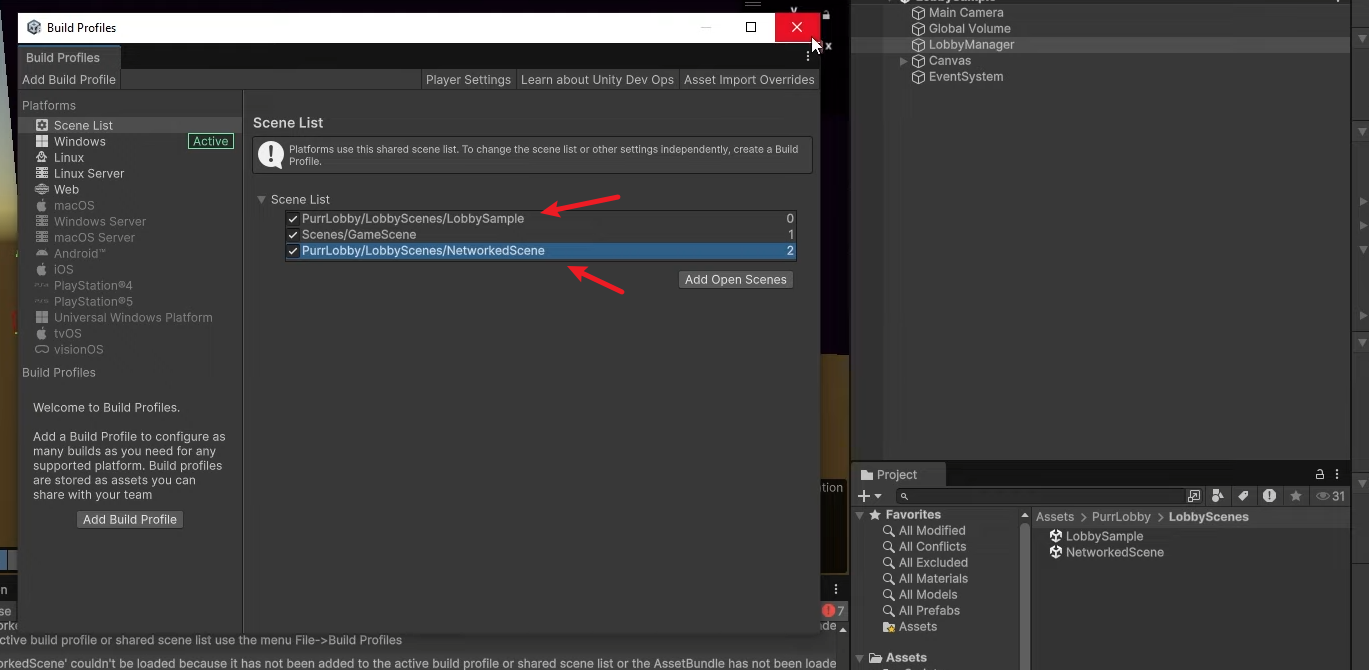This screenshot has height=670, width=1369.
Task: Select the Linux penguin platform icon
Action: pyautogui.click(x=42, y=157)
